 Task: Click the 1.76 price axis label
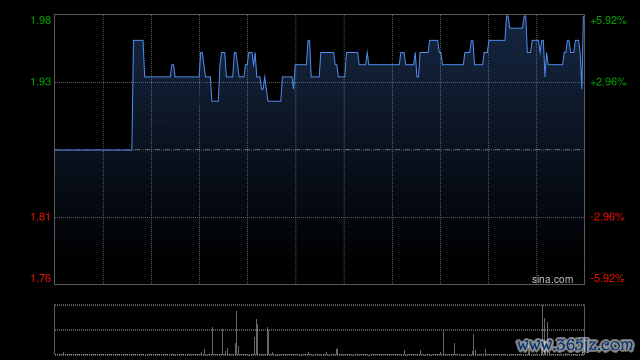41,278
